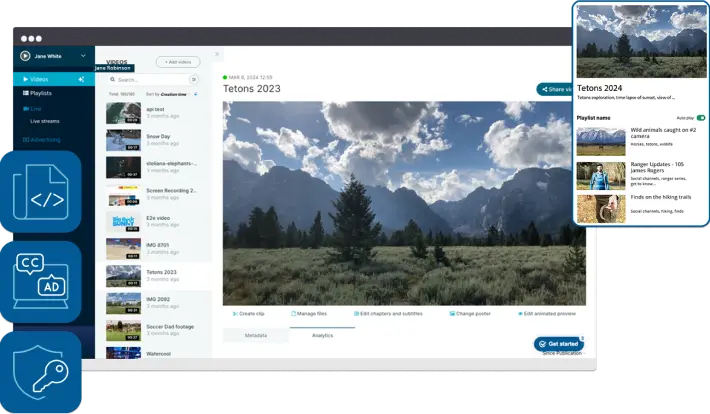This screenshot has height=414, width=710.
Task: Switch to the Metadata tab
Action: (x=255, y=336)
